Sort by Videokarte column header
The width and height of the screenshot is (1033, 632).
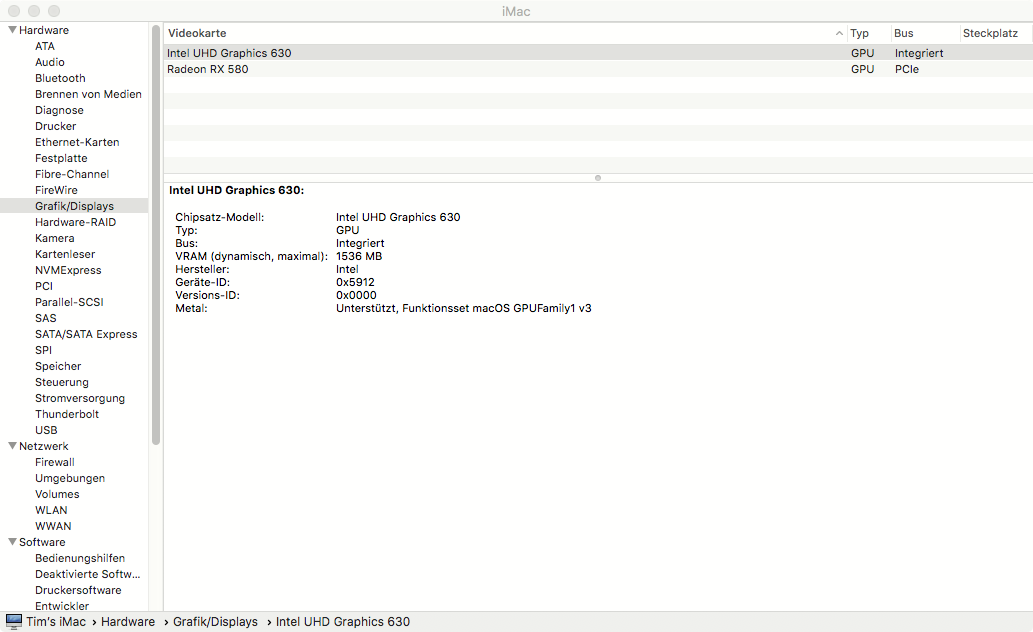click(197, 33)
